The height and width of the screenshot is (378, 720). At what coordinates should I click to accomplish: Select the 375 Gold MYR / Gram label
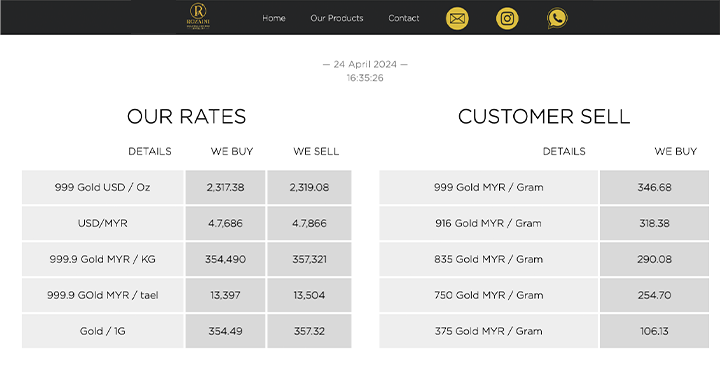coord(489,331)
